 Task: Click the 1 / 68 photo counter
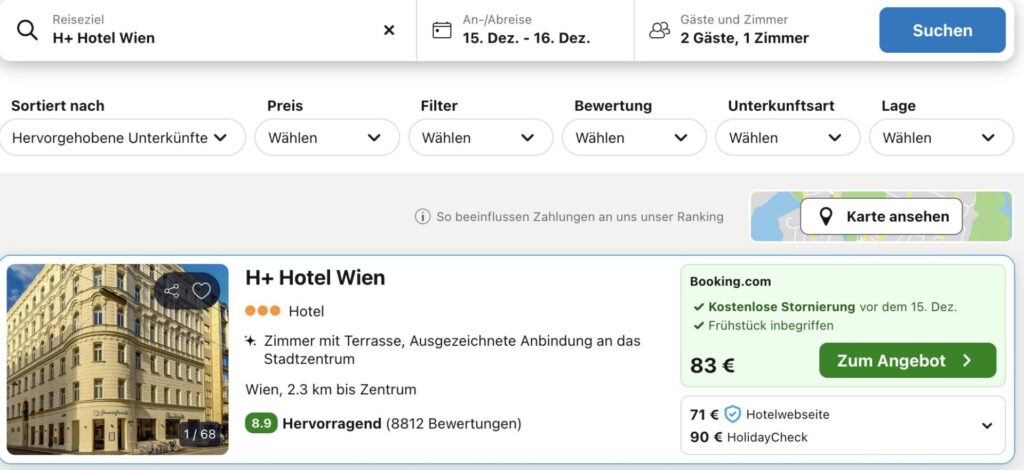click(x=199, y=434)
